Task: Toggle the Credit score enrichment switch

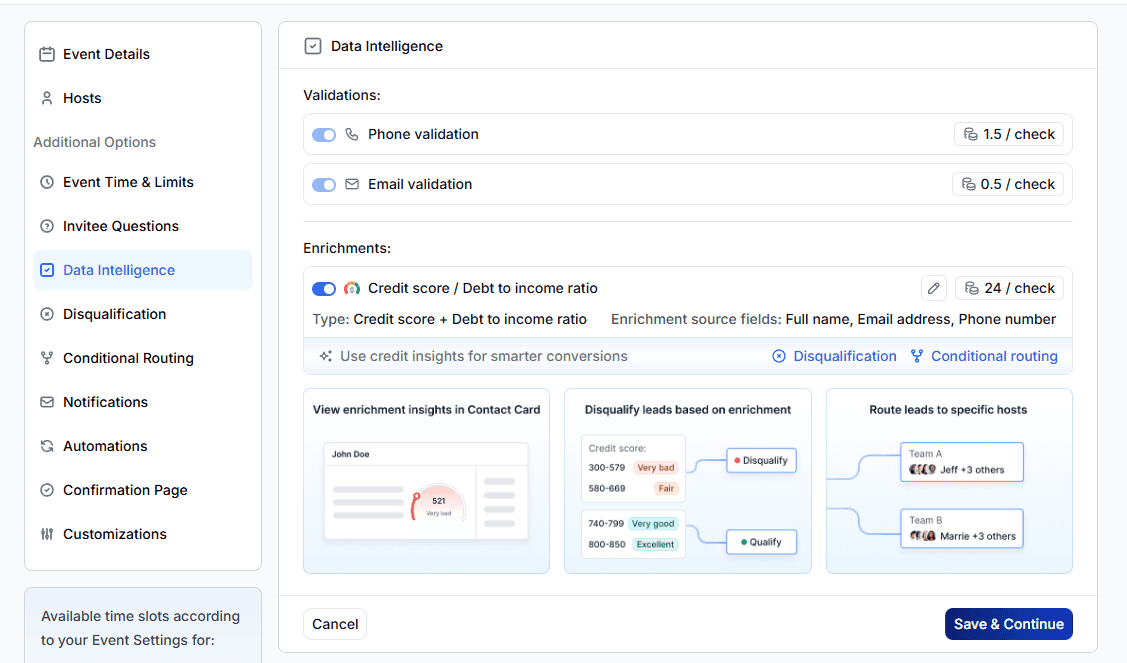Action: pos(324,288)
